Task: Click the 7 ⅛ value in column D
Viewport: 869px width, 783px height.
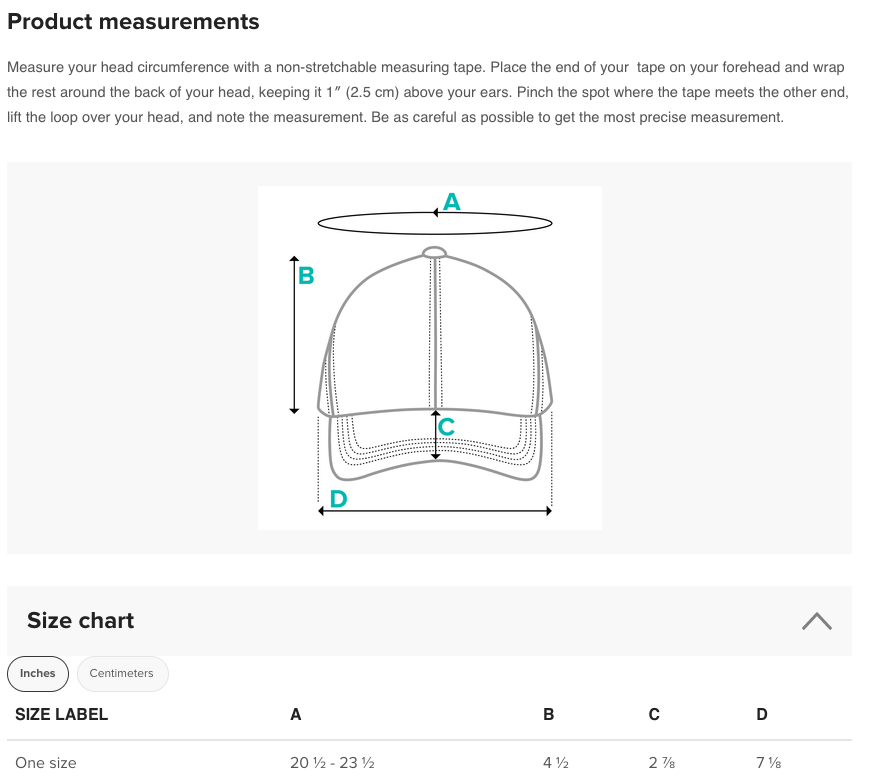Action: (769, 763)
